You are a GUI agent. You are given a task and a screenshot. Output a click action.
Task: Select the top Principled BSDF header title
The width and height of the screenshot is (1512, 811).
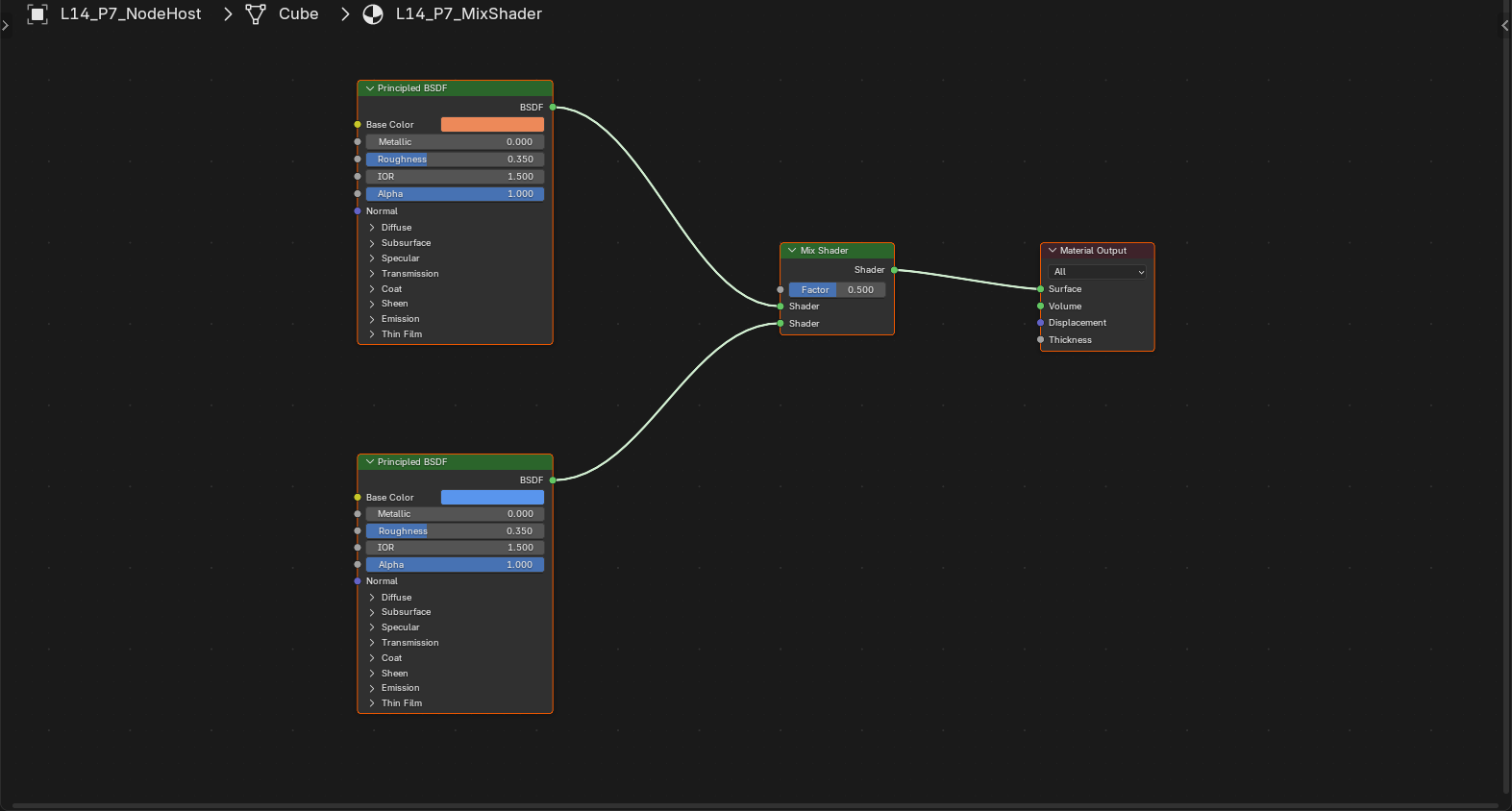[x=412, y=88]
